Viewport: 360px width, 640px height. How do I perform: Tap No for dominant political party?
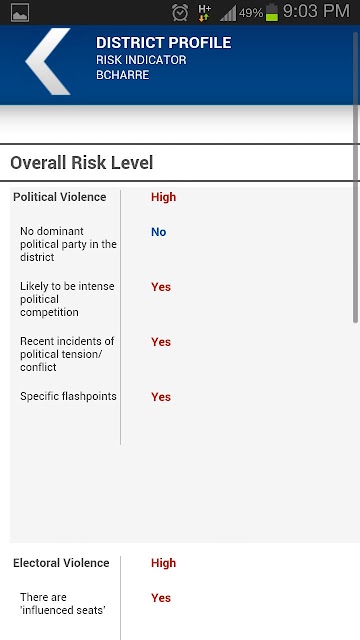tap(158, 232)
